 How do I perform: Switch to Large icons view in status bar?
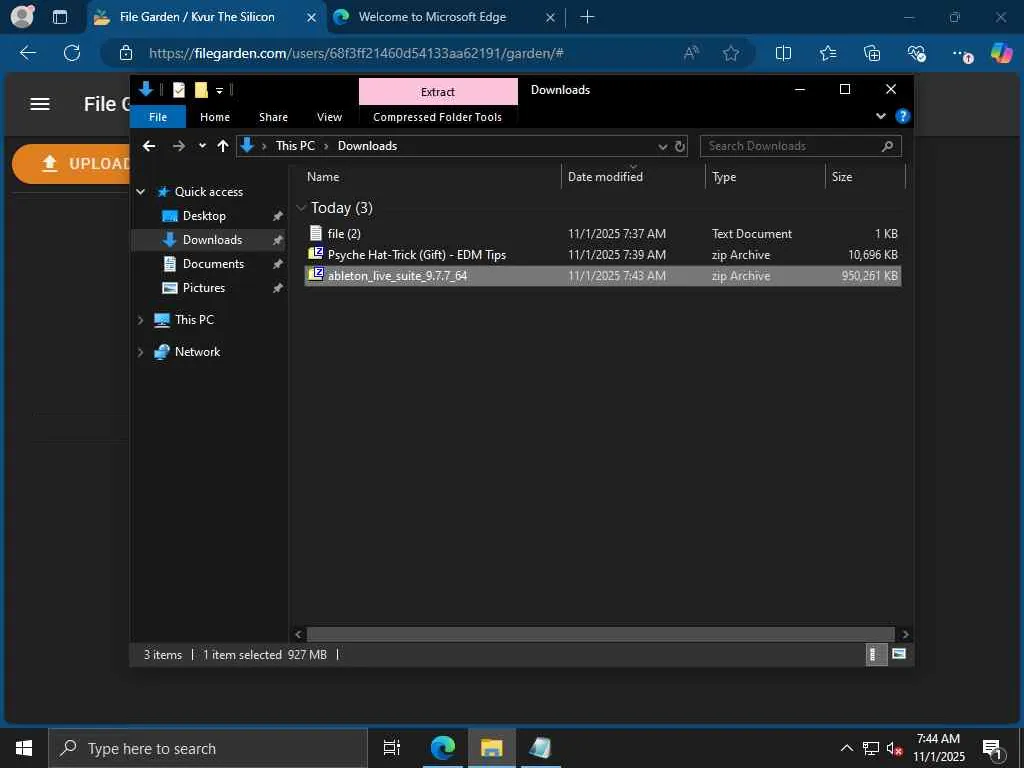coord(899,654)
